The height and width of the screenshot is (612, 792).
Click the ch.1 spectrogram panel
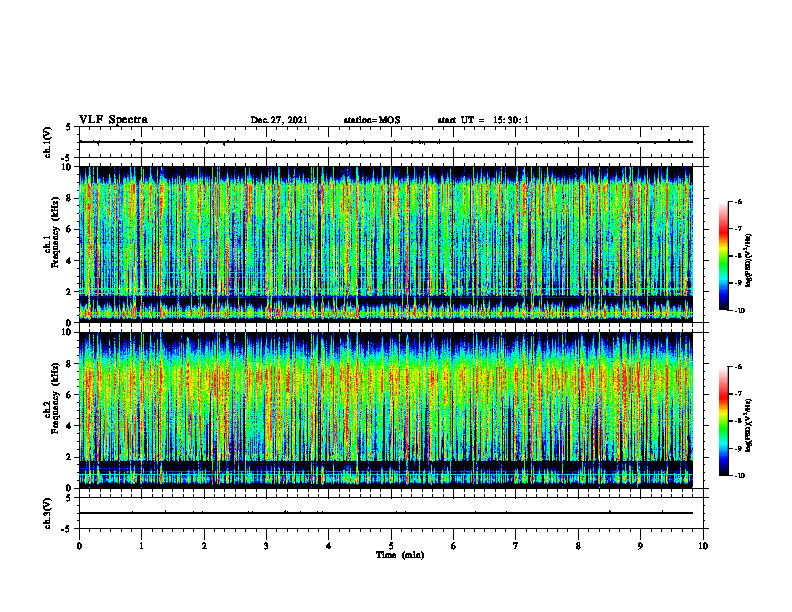click(x=386, y=244)
